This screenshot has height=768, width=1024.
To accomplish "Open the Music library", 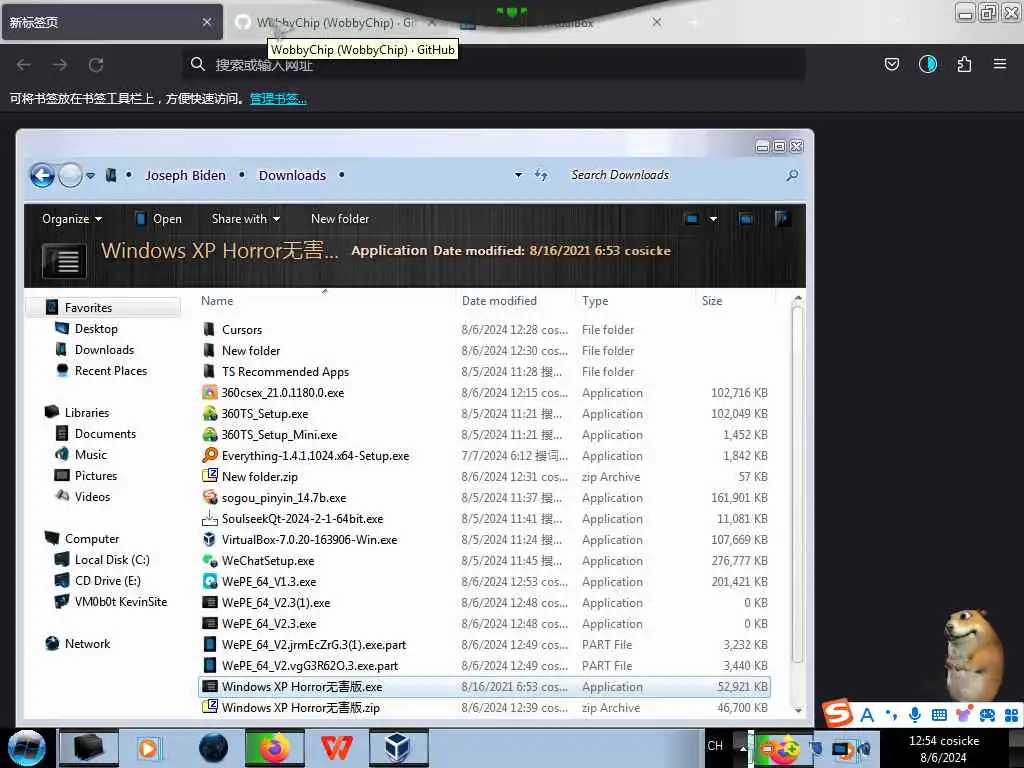I will coord(90,455).
